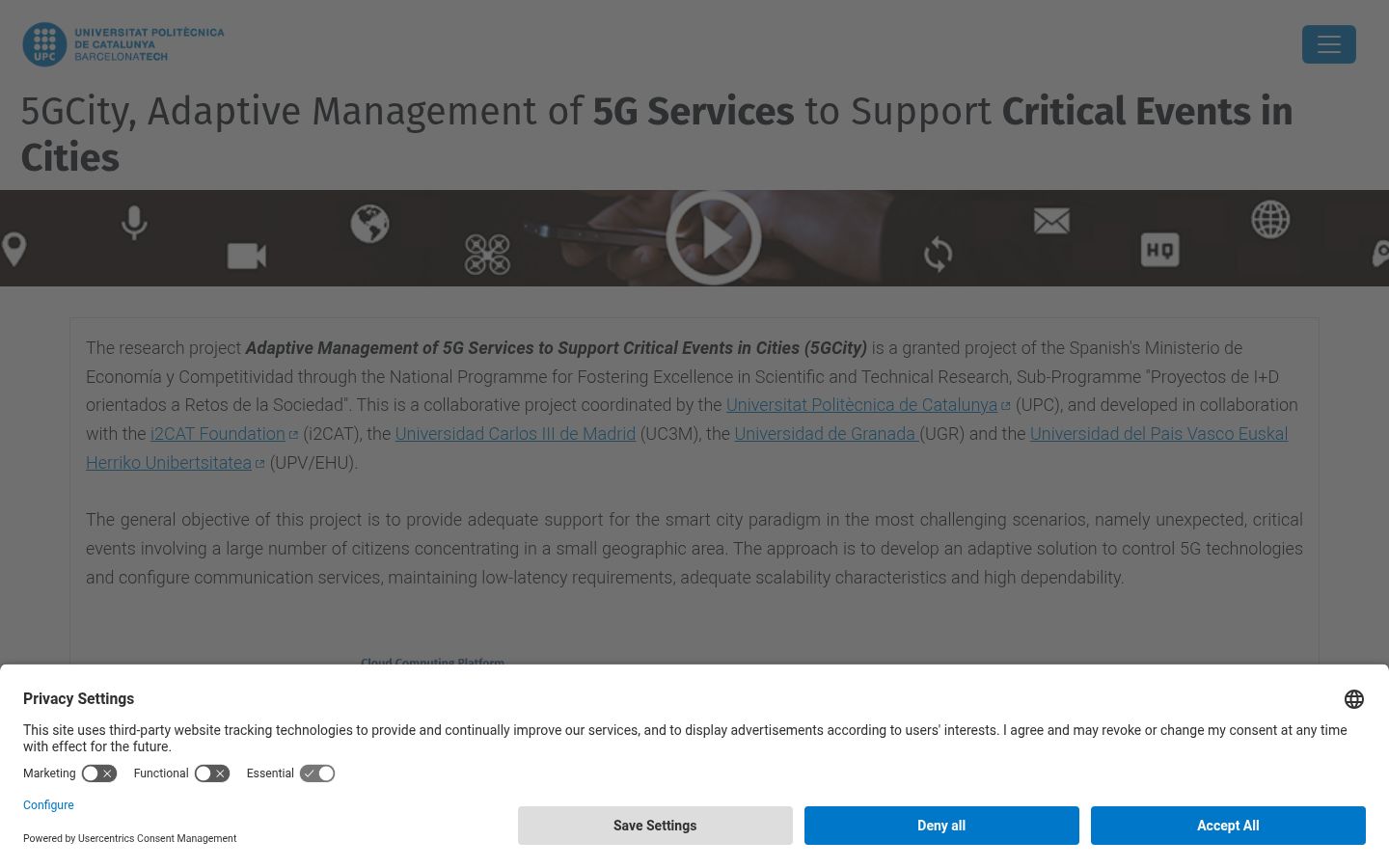The width and height of the screenshot is (1389, 868).
Task: Open the Configure privacy link
Action: (x=48, y=805)
